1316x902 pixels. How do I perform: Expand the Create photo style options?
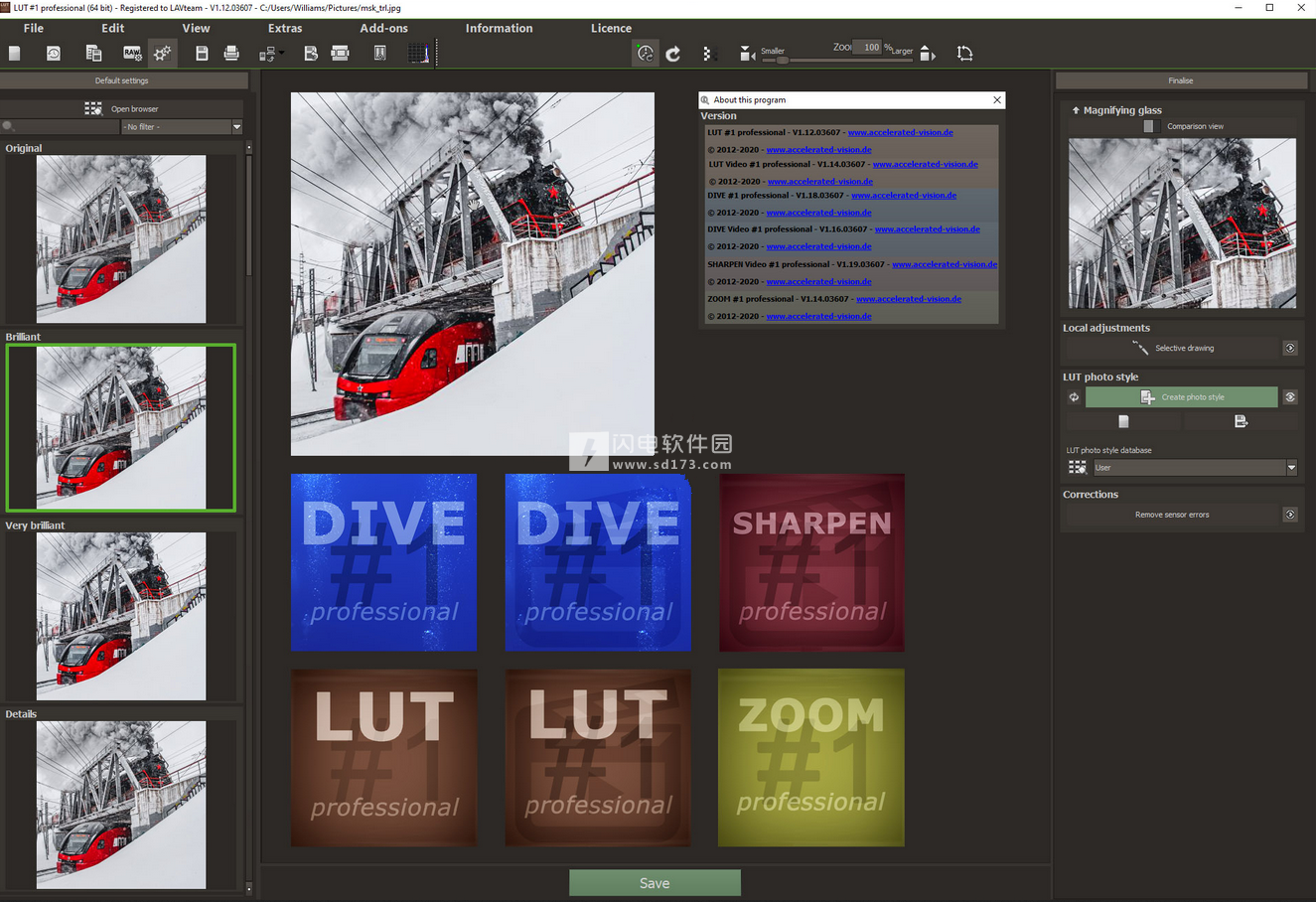1290,397
